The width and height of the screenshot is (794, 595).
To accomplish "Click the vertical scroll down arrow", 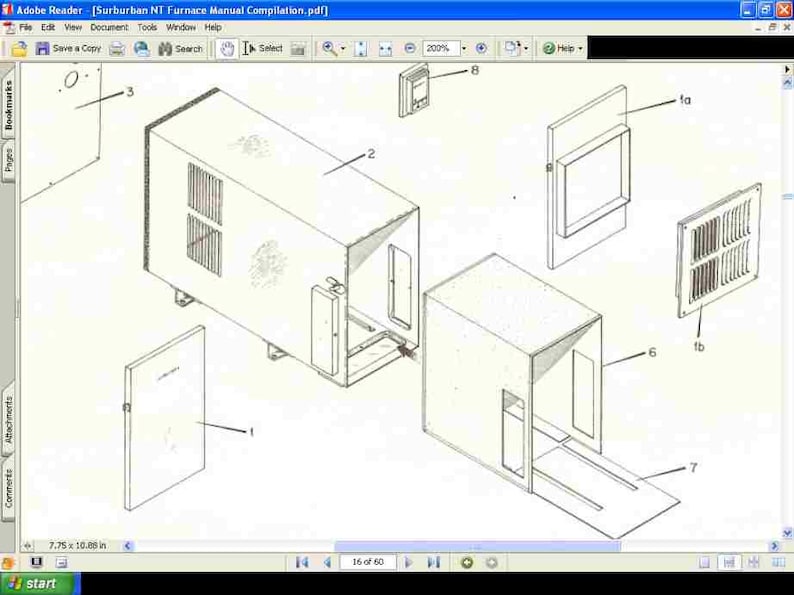I will (x=787, y=533).
